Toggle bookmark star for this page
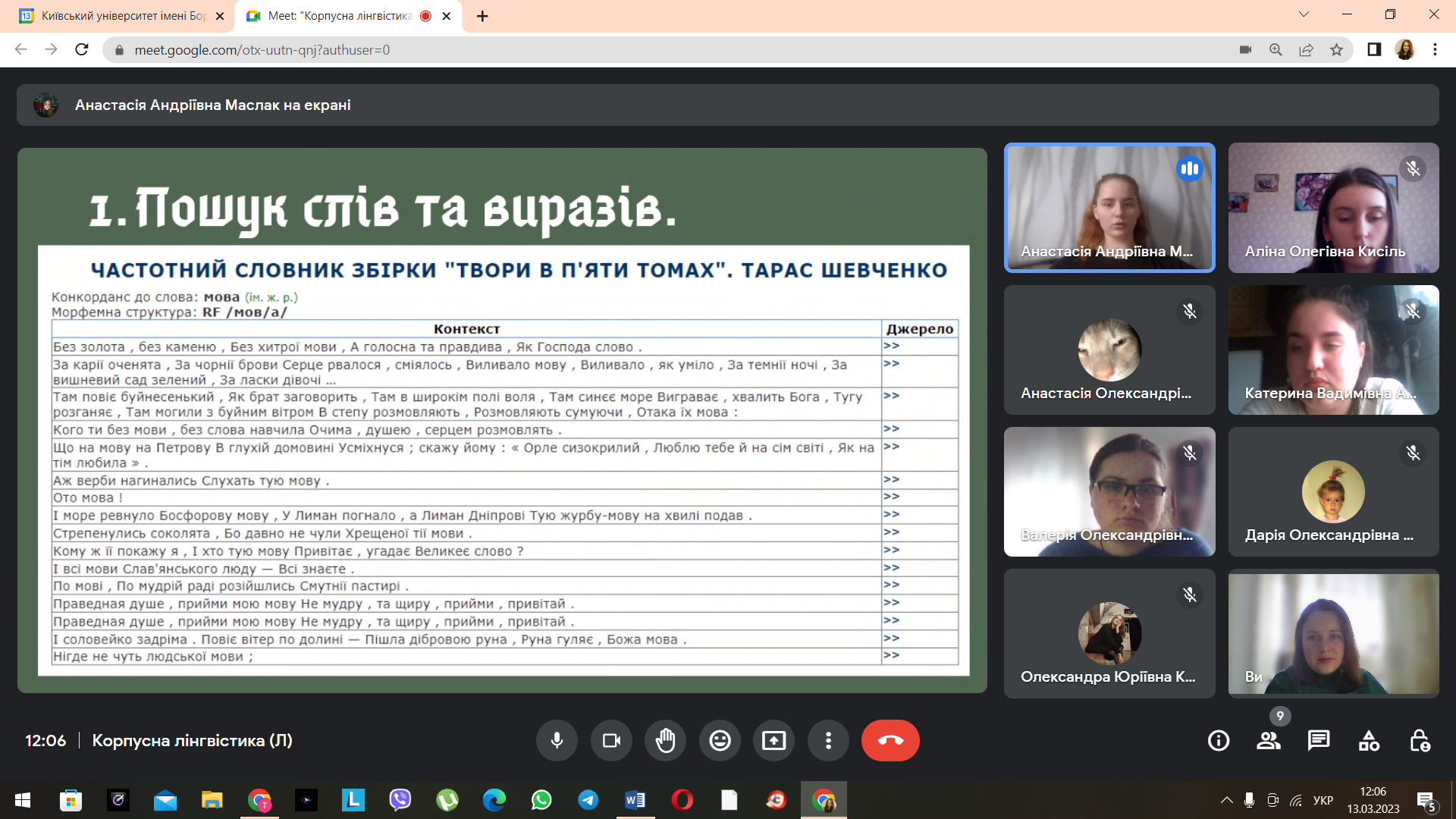Screen dimensions: 1456x819 point(1336,50)
